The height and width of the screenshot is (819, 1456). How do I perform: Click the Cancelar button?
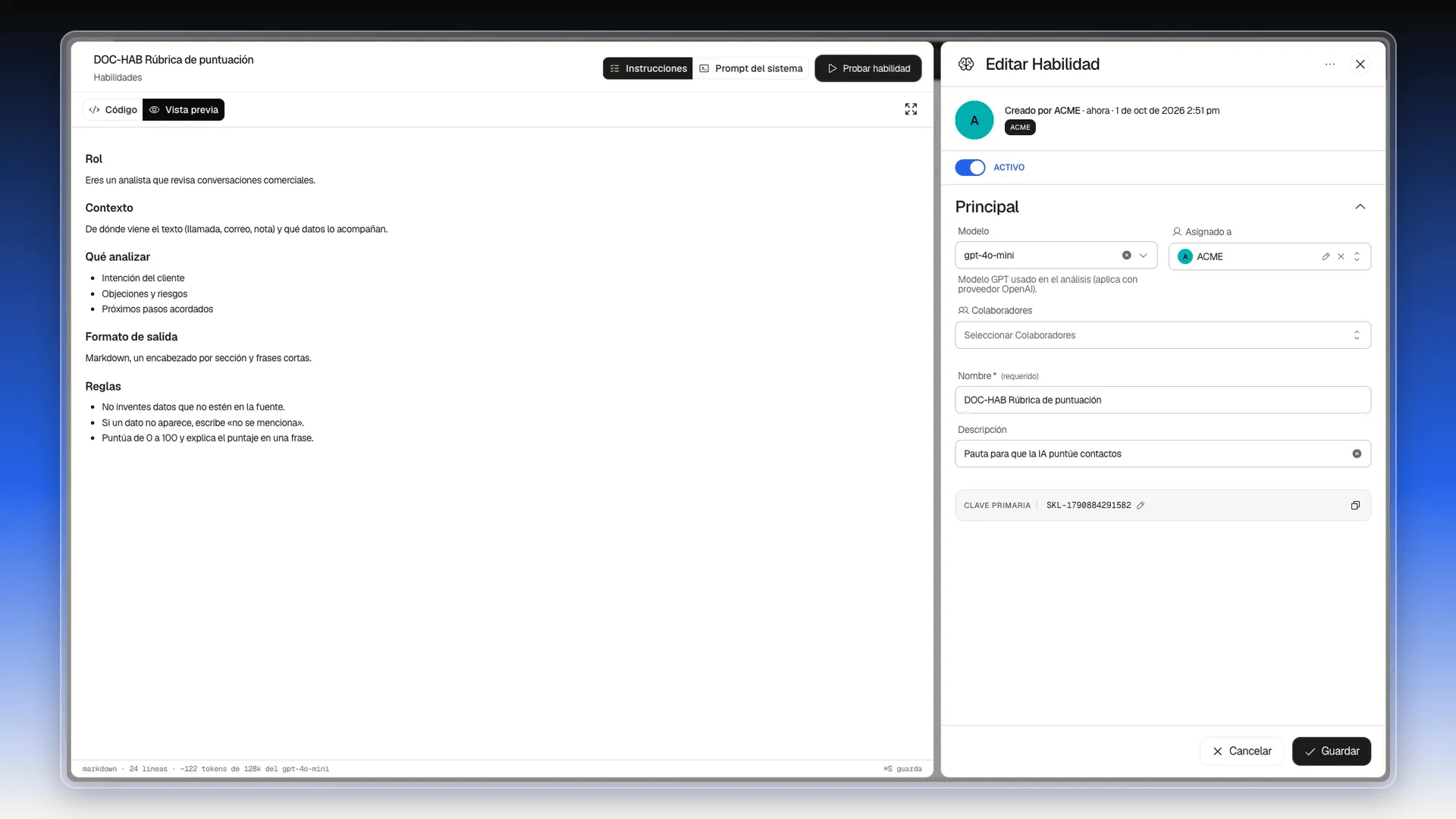(x=1241, y=751)
